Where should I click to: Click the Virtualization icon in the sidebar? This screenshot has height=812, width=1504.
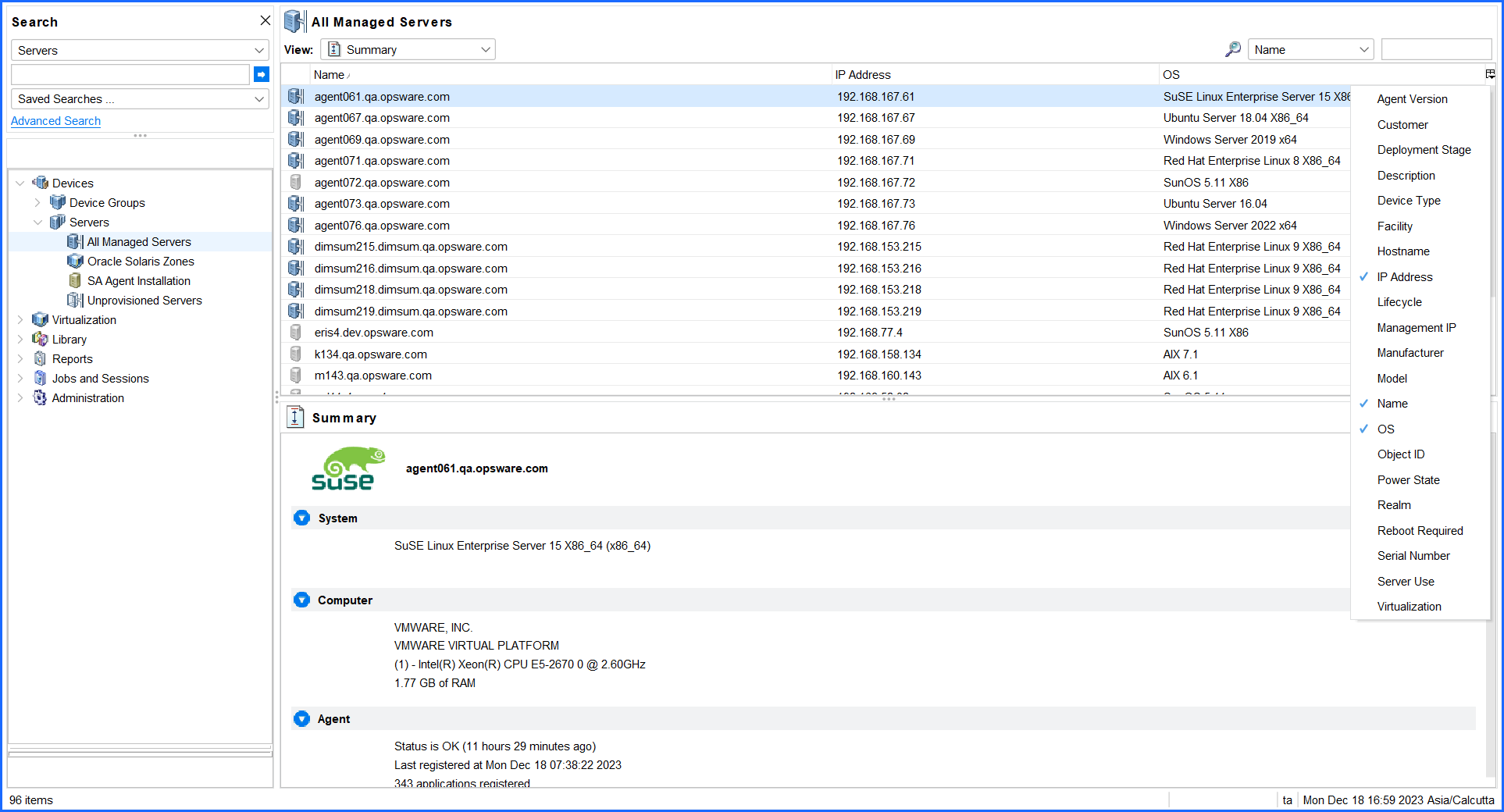(40, 319)
